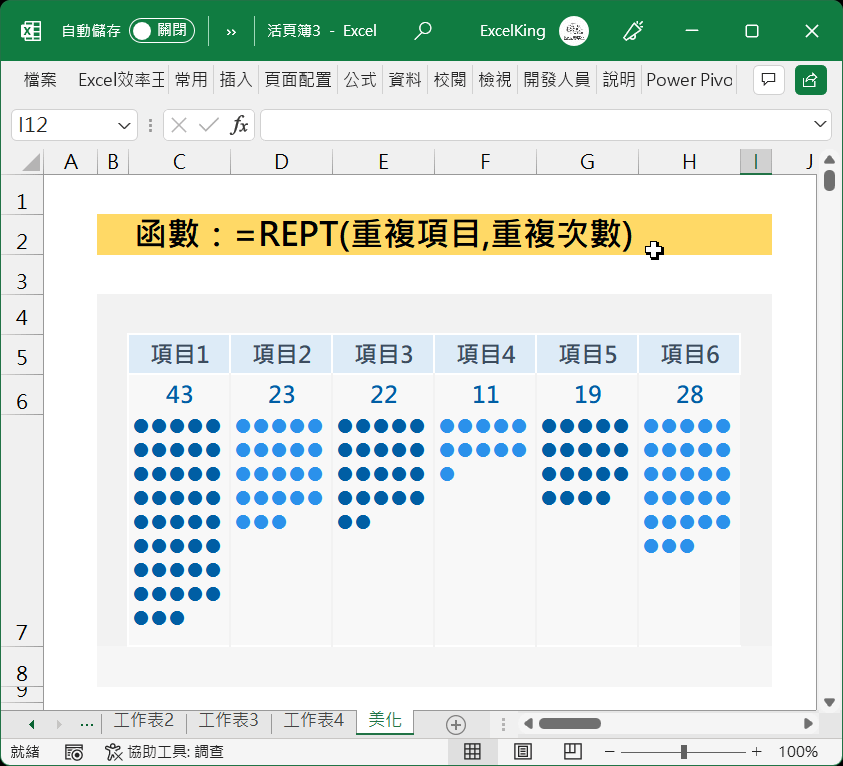Open the Comments pane icon

(768, 80)
